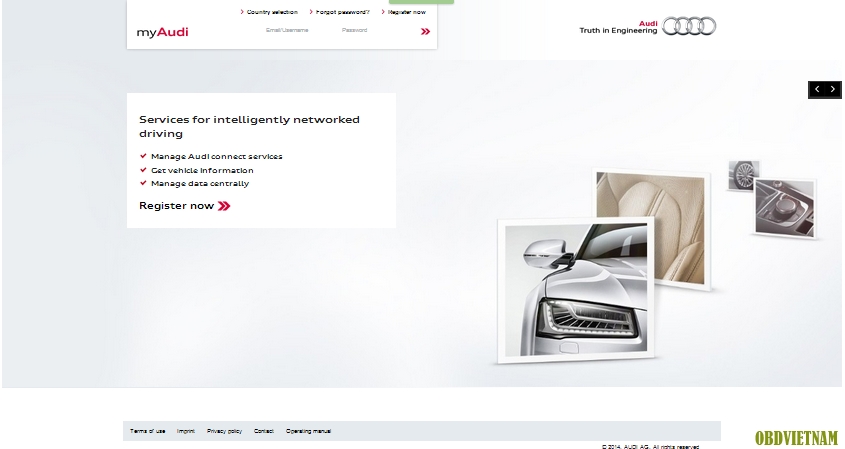Image resolution: width=845 pixels, height=449 pixels.
Task: Open Terms of use in footer
Action: click(148, 431)
